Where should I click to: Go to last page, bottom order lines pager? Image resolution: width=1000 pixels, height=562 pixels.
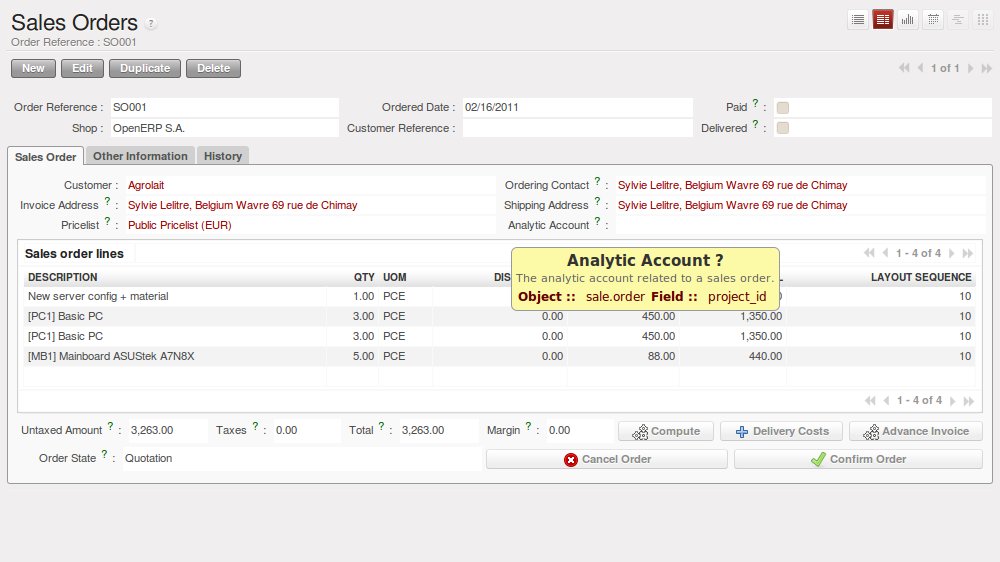[x=969, y=401]
